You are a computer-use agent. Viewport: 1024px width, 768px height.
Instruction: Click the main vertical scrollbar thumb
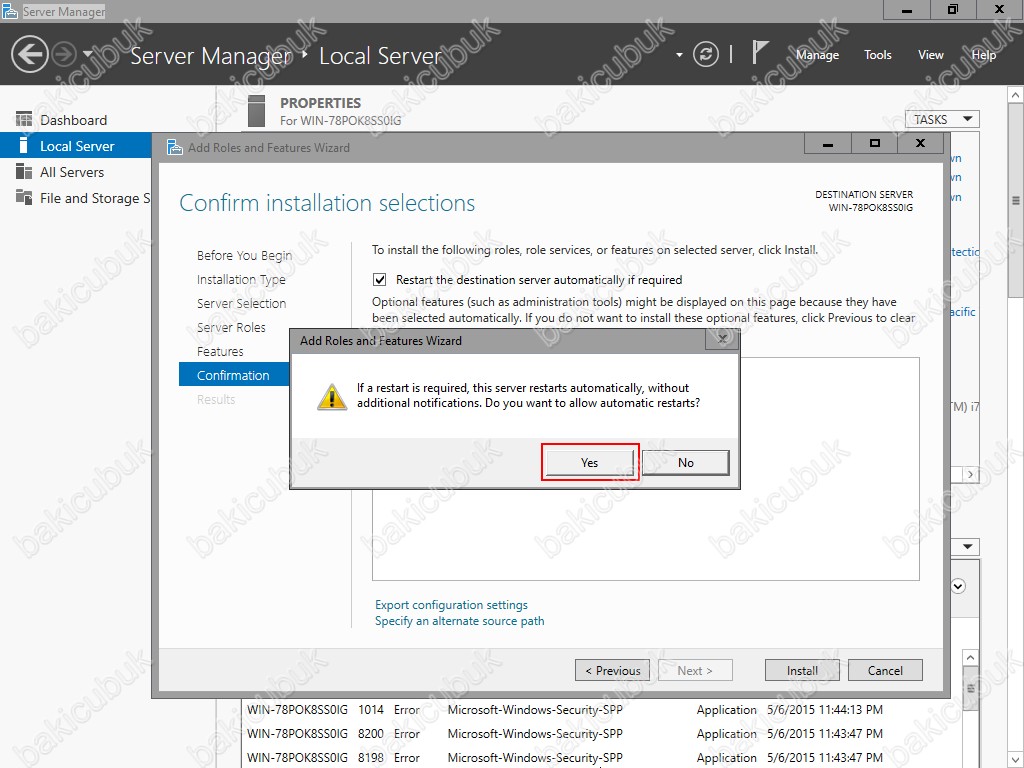pyautogui.click(x=1016, y=201)
